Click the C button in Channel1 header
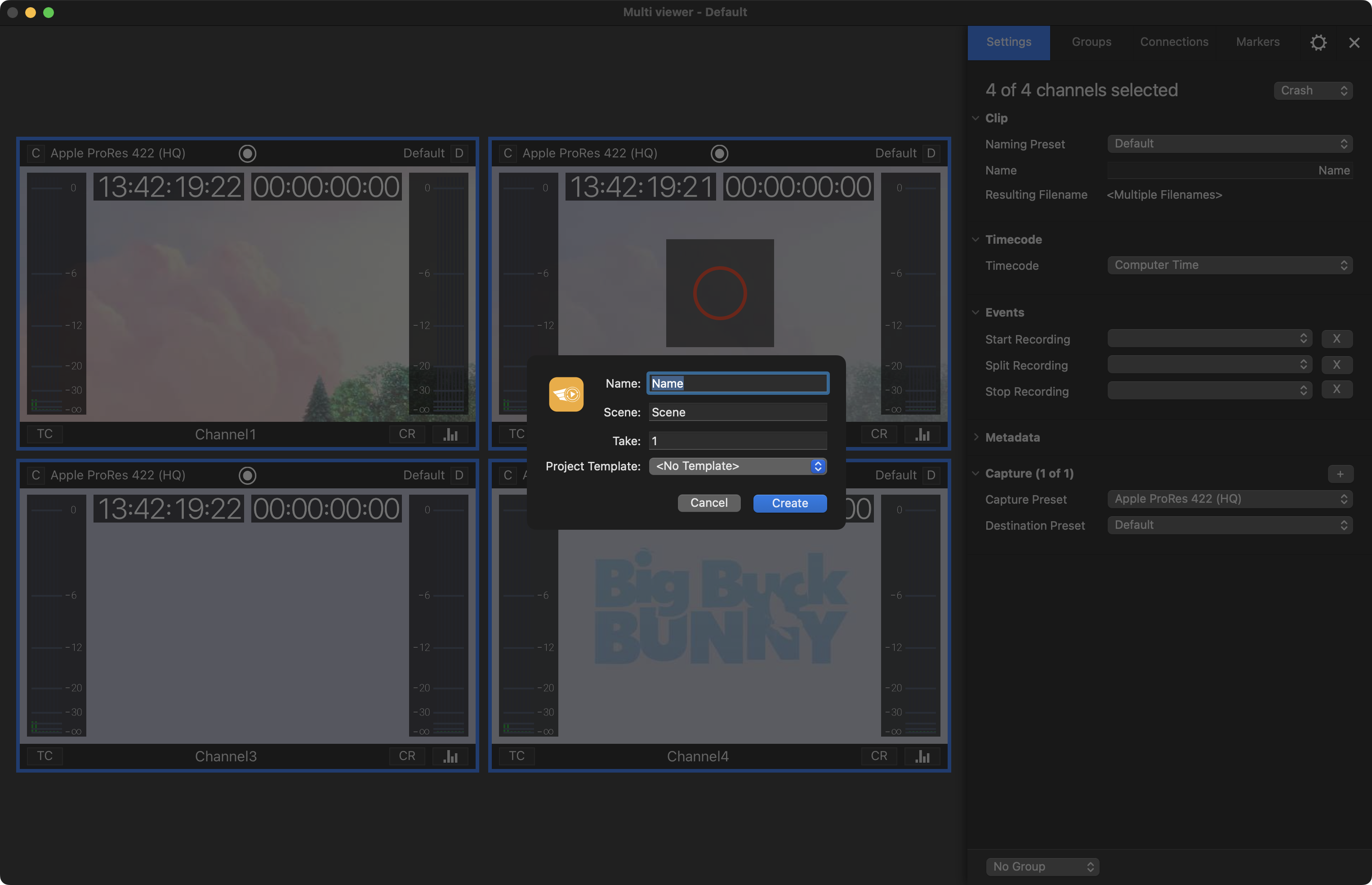Viewport: 1372px width, 885px height. tap(36, 153)
